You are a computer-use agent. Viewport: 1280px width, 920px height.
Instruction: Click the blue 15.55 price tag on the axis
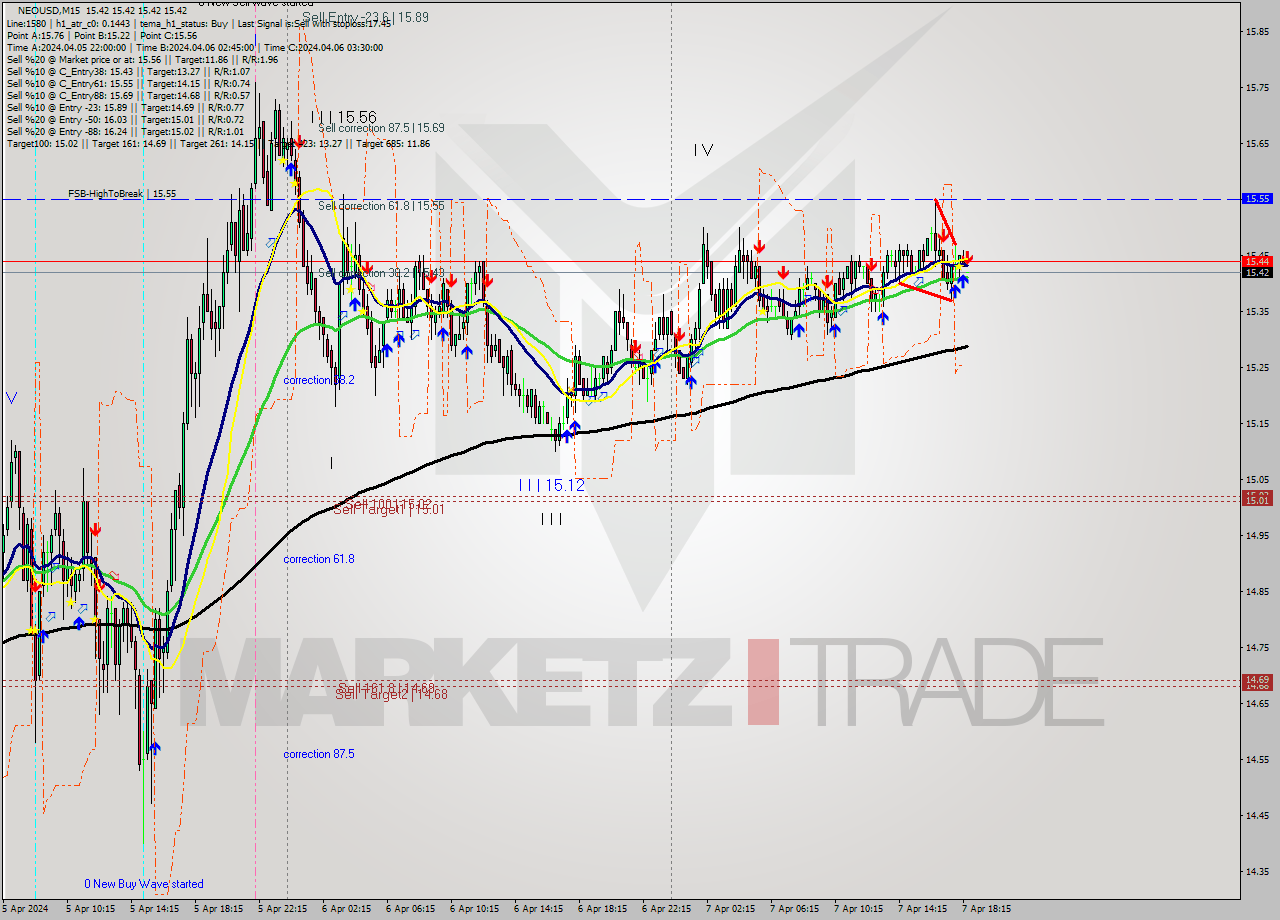pyautogui.click(x=1256, y=199)
